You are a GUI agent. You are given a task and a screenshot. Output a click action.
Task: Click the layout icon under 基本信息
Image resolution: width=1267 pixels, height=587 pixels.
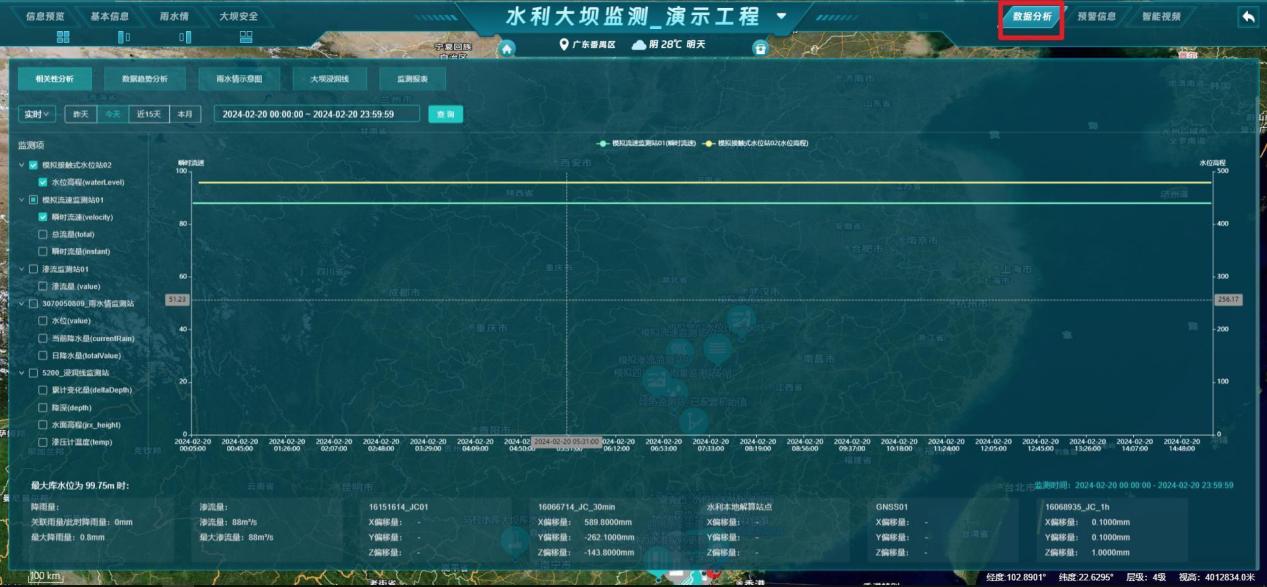[124, 37]
